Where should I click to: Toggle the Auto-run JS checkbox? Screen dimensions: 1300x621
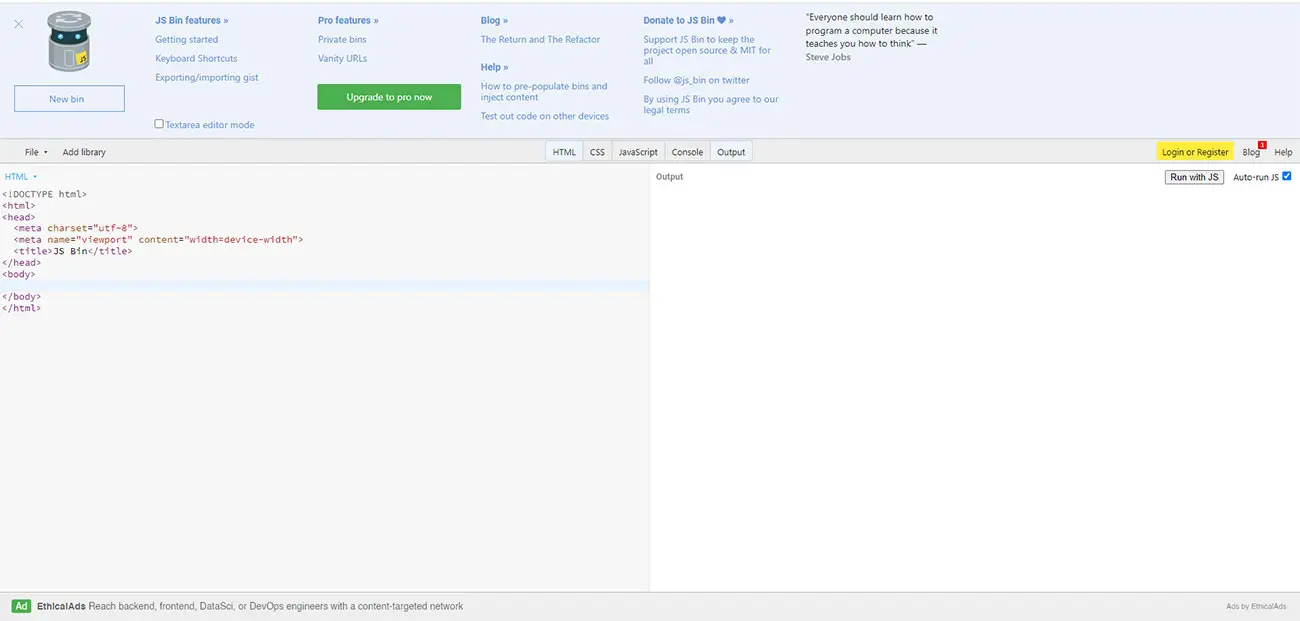pyautogui.click(x=1286, y=176)
